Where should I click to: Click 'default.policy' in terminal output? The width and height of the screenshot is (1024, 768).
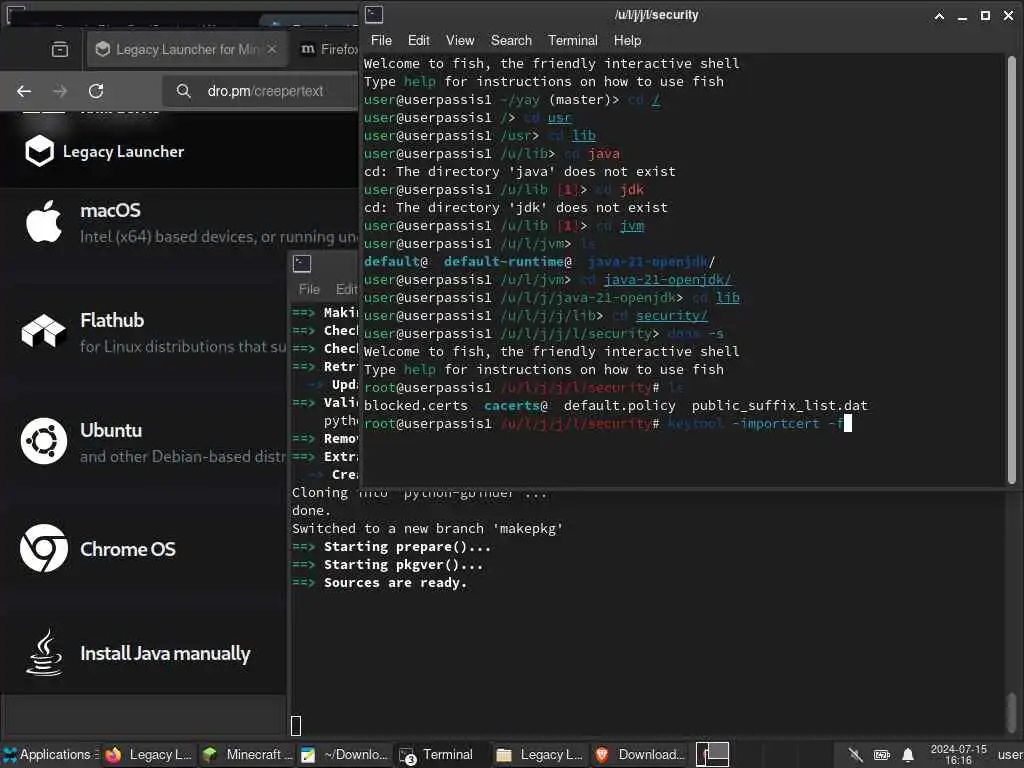[620, 406]
